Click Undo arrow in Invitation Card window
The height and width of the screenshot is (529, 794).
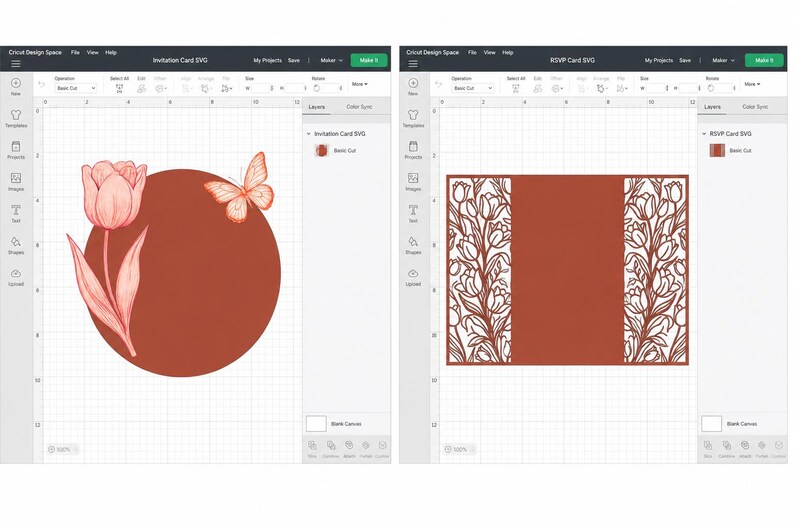click(42, 85)
